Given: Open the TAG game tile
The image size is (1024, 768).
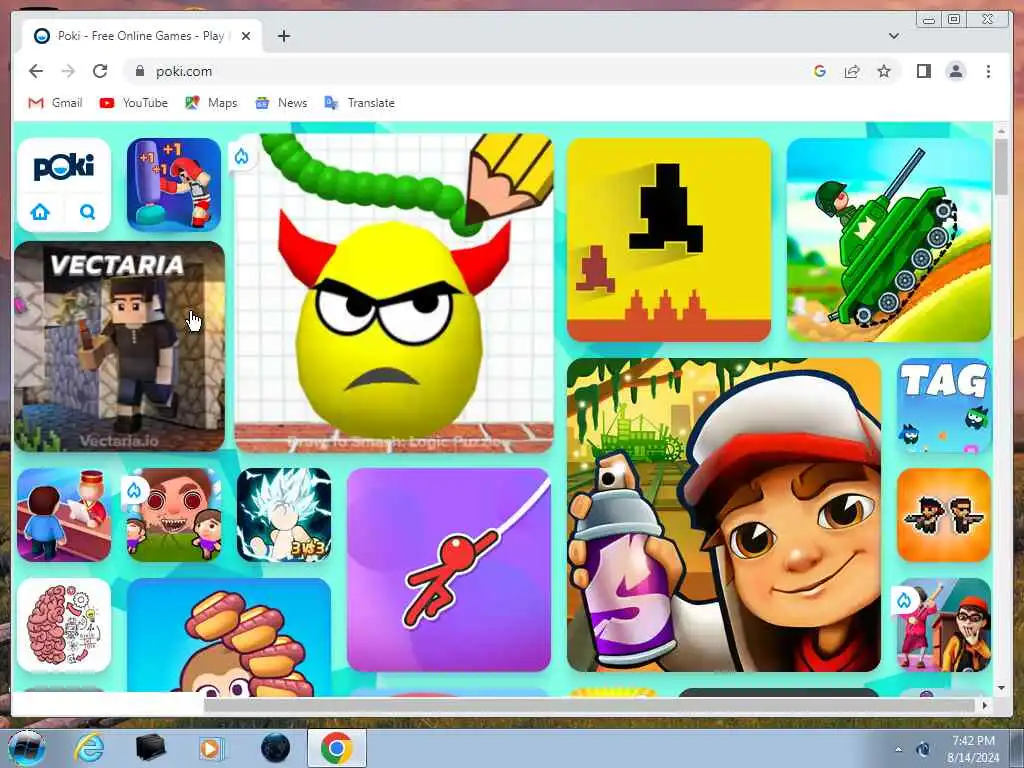Looking at the screenshot, I should pyautogui.click(x=944, y=405).
